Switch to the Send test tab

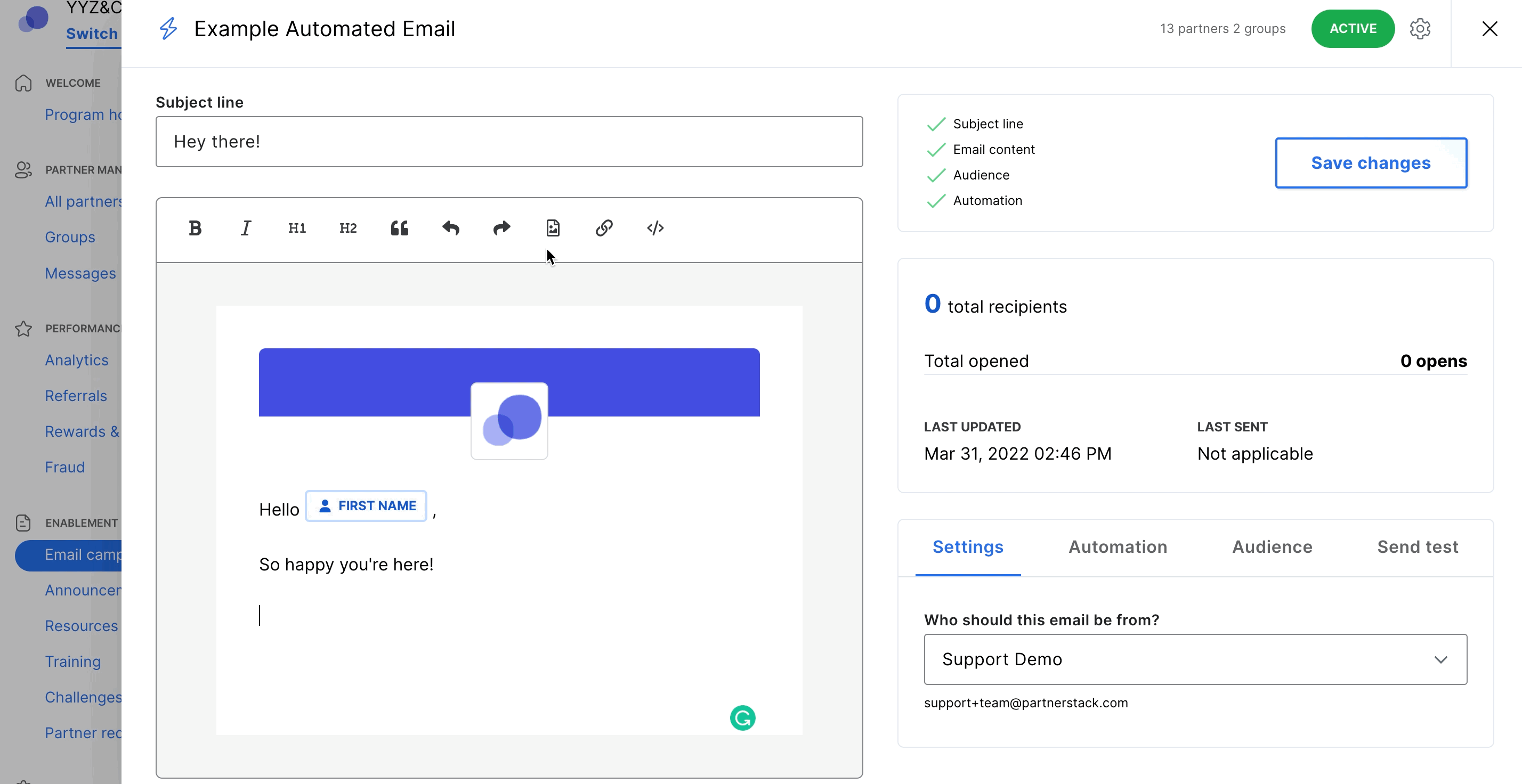click(x=1418, y=548)
